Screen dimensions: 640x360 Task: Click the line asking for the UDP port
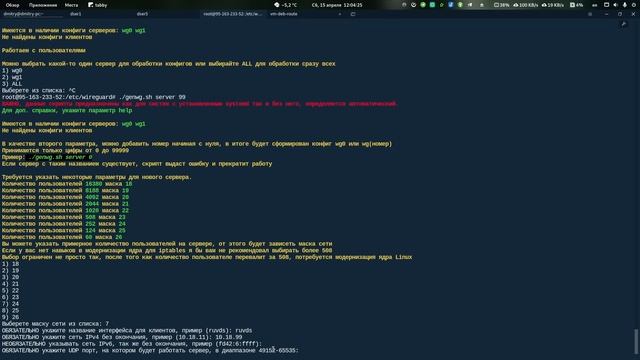pos(150,351)
